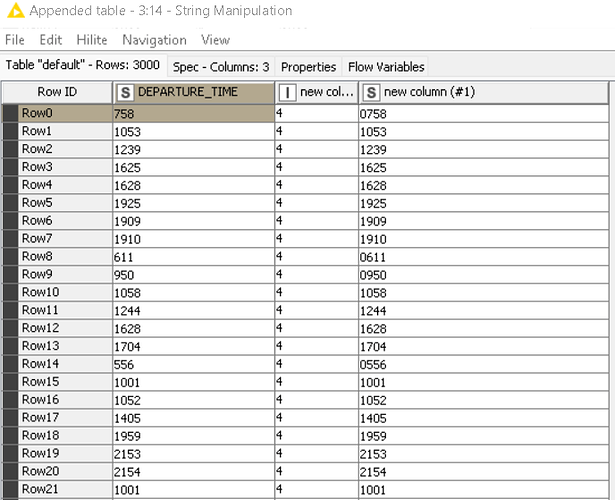Click the new col value 4 in Row0

pos(317,113)
